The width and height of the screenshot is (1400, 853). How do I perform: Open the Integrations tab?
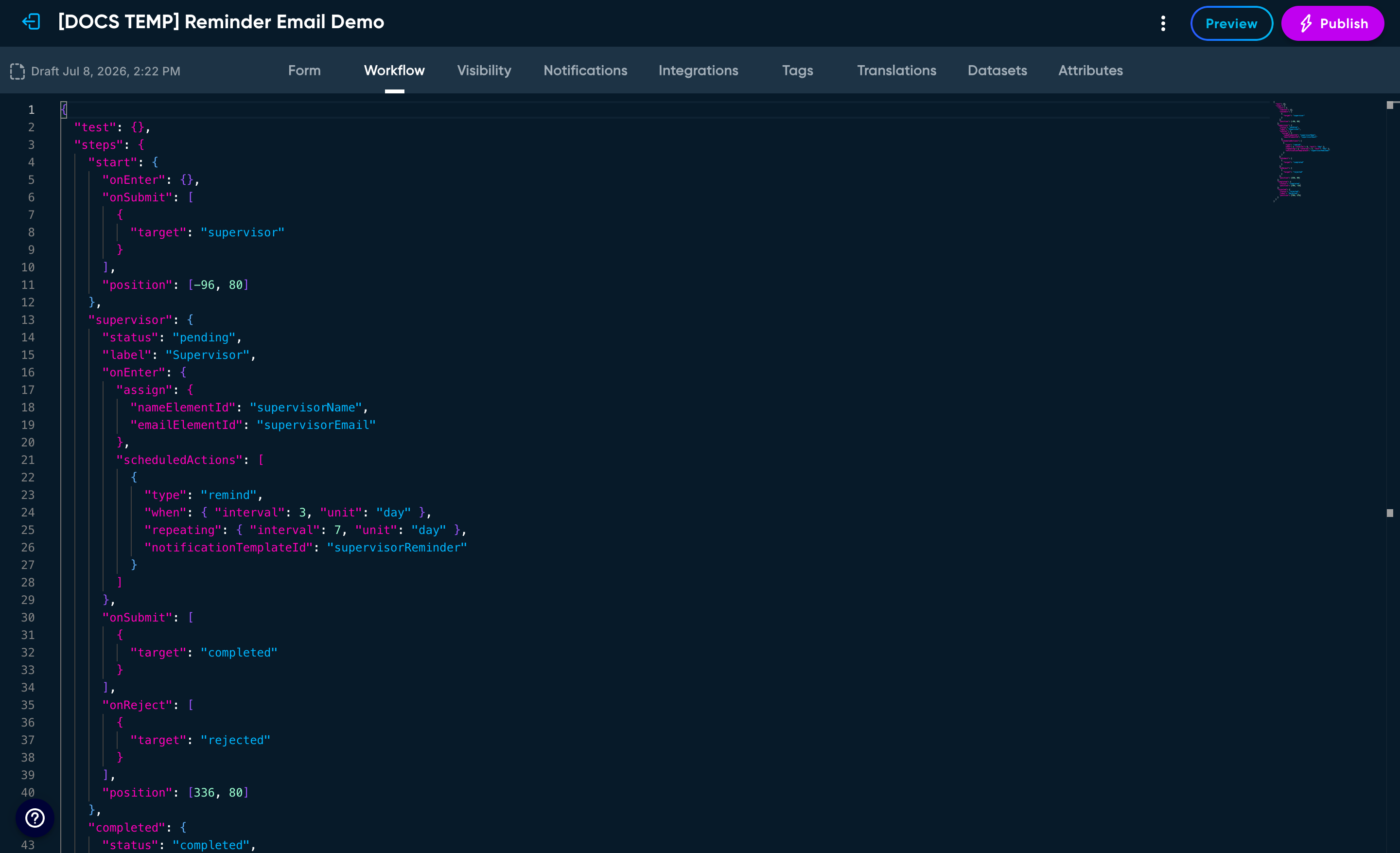click(x=698, y=71)
